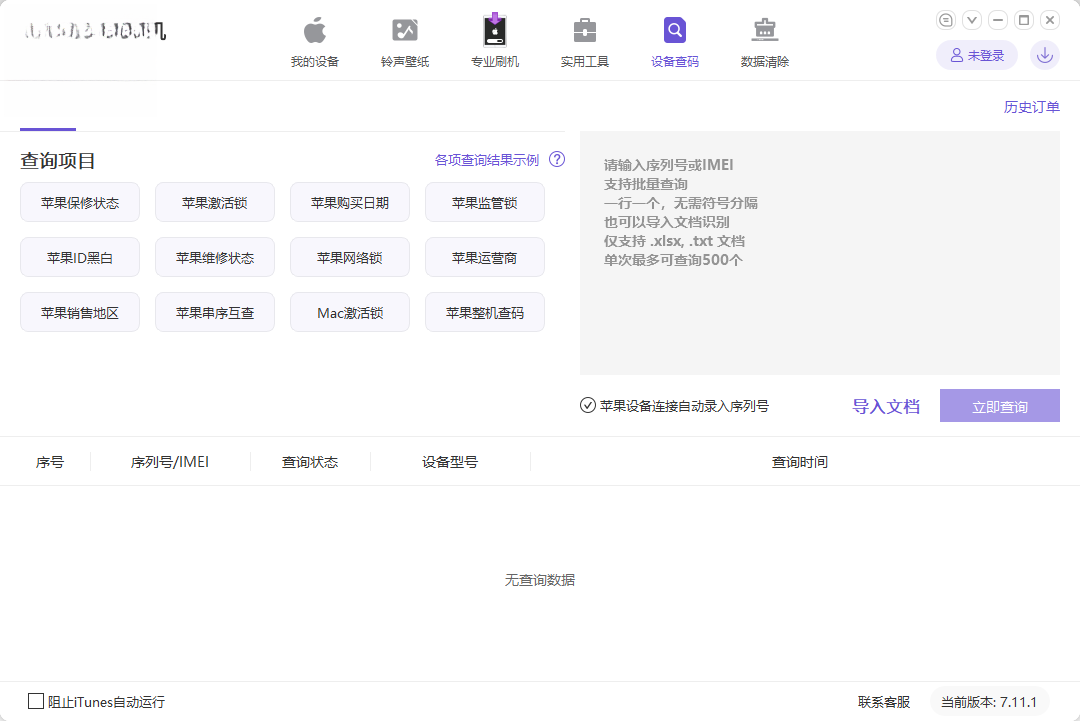The width and height of the screenshot is (1080, 721).
Task: Open 历史订单 link
Action: point(1031,107)
